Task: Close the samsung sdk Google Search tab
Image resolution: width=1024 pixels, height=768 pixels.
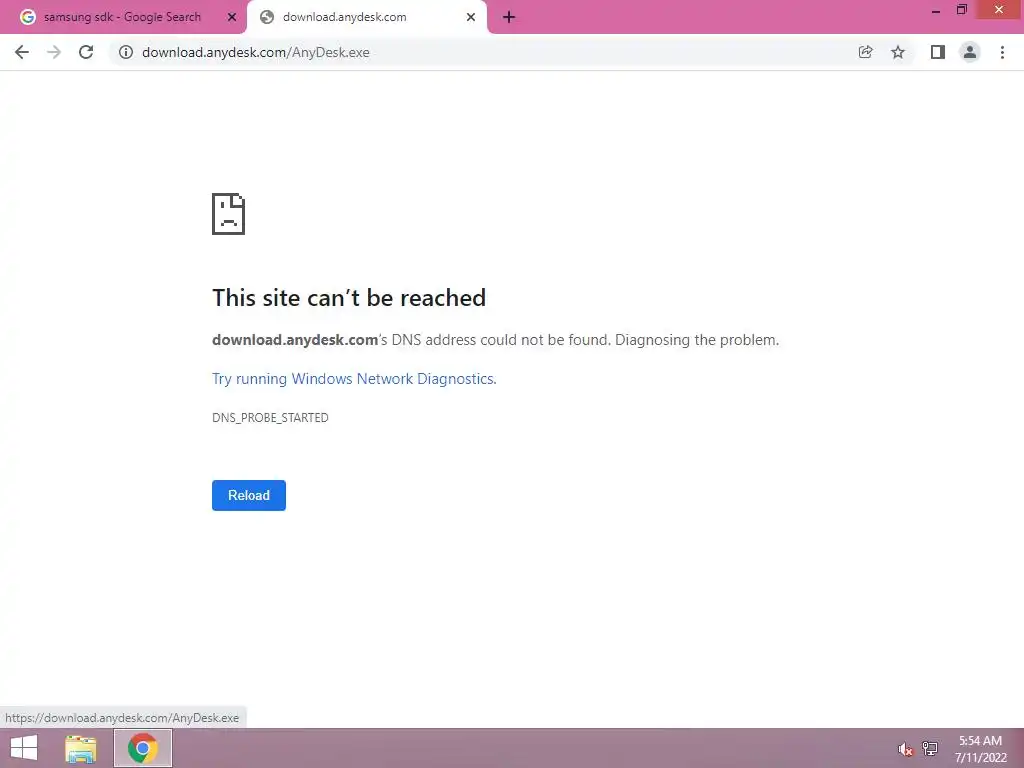Action: click(x=232, y=17)
